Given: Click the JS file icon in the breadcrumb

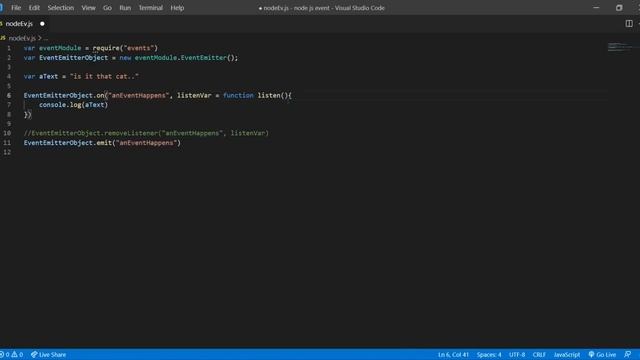Looking at the screenshot, I should 3,38.
